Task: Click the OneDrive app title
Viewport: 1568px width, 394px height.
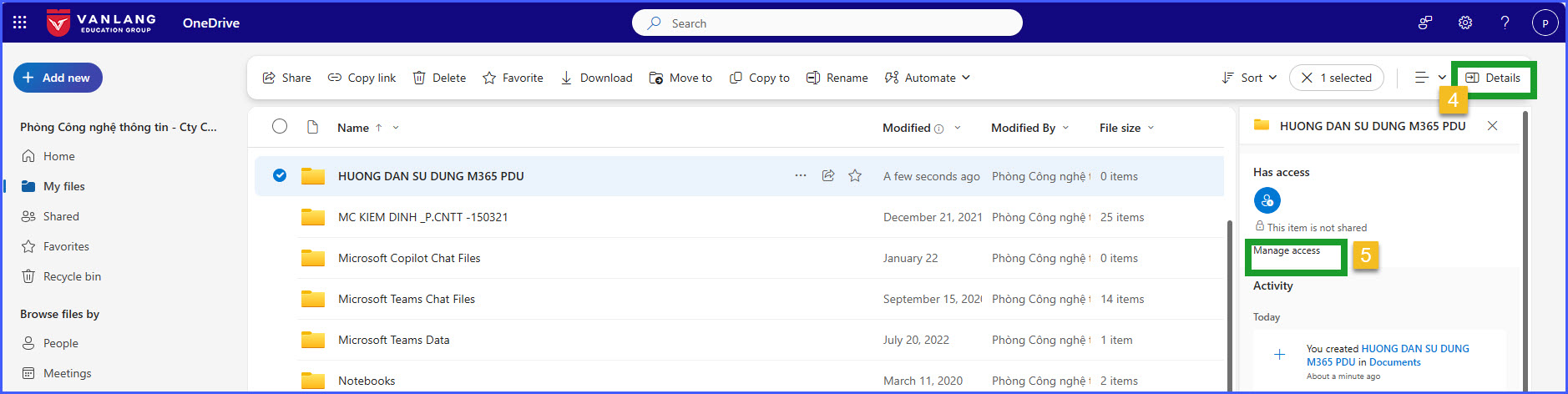Action: tap(211, 23)
